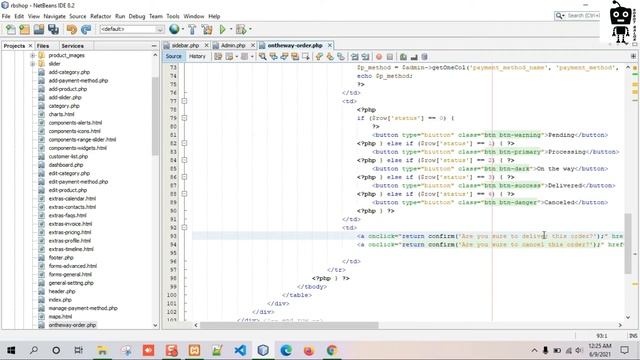The height and width of the screenshot is (360, 640).
Task: Collapse the code fold at line 82
Action: point(184,143)
